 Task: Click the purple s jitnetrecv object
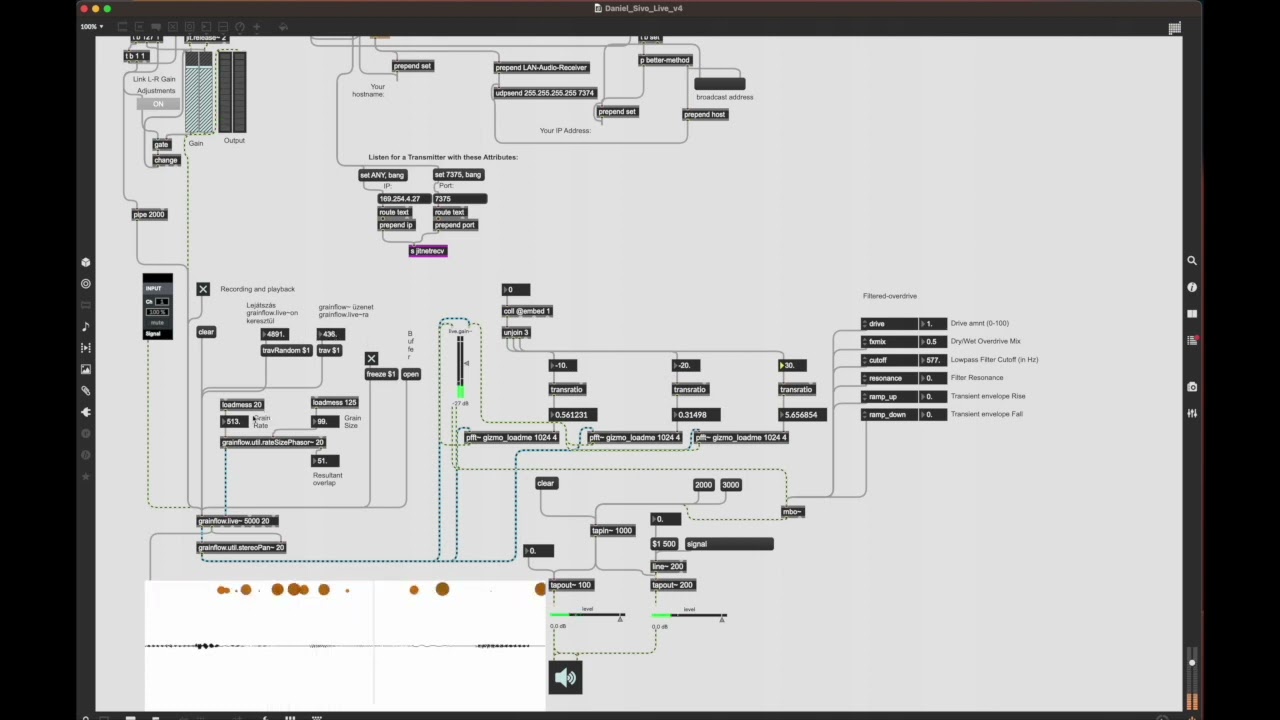tap(428, 251)
